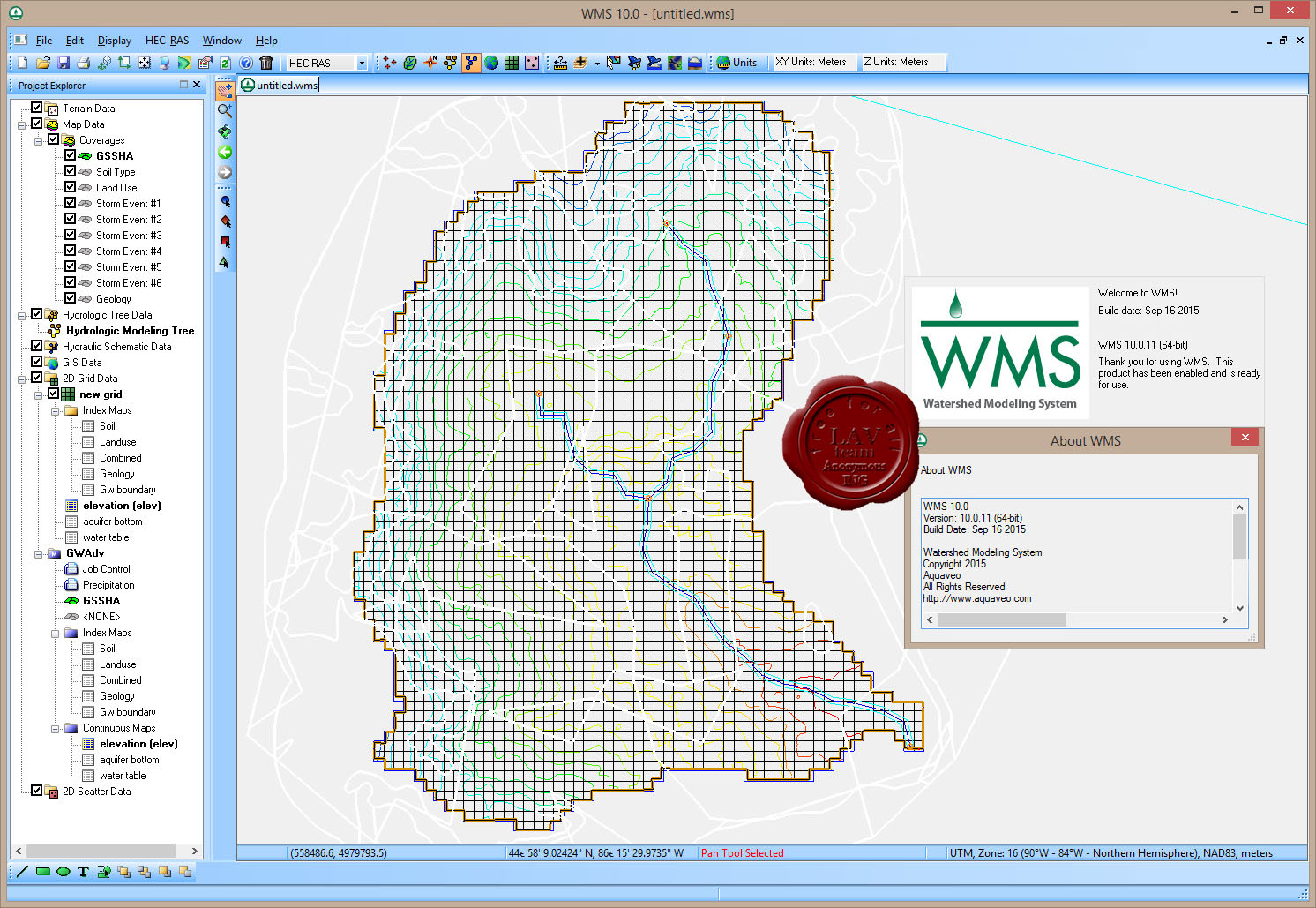Click the Help question mark icon
This screenshot has height=908, width=1316.
[x=246, y=63]
